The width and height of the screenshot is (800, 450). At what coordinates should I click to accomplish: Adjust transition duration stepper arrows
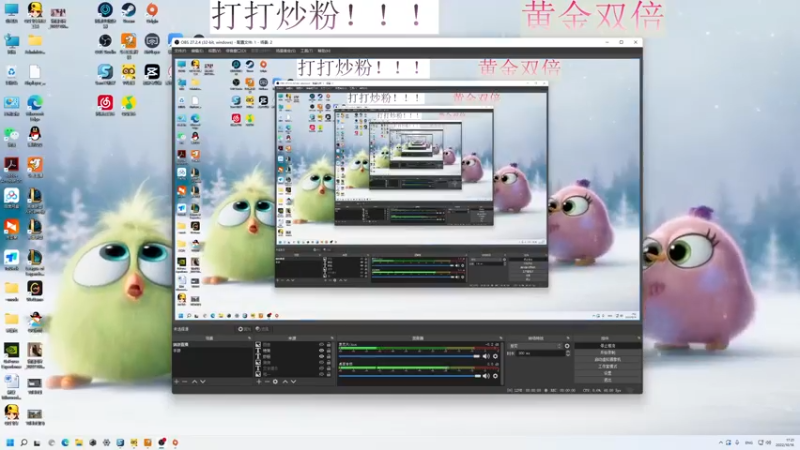(568, 353)
